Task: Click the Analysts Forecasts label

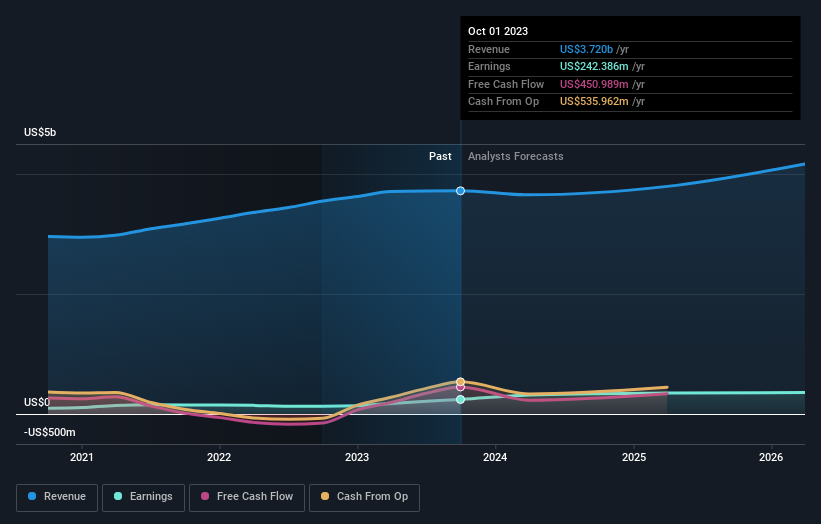Action: pos(516,156)
